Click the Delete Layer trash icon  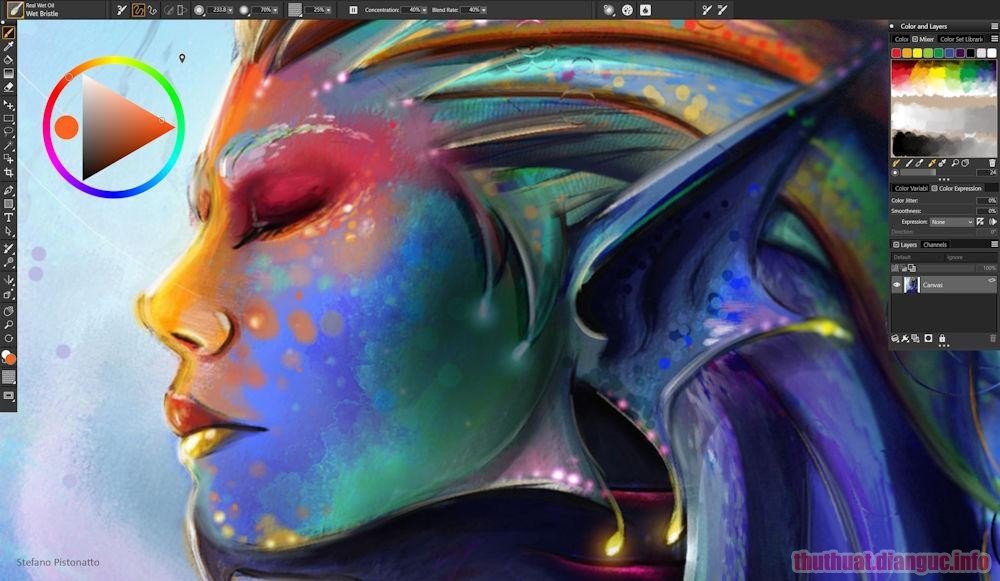click(x=992, y=339)
